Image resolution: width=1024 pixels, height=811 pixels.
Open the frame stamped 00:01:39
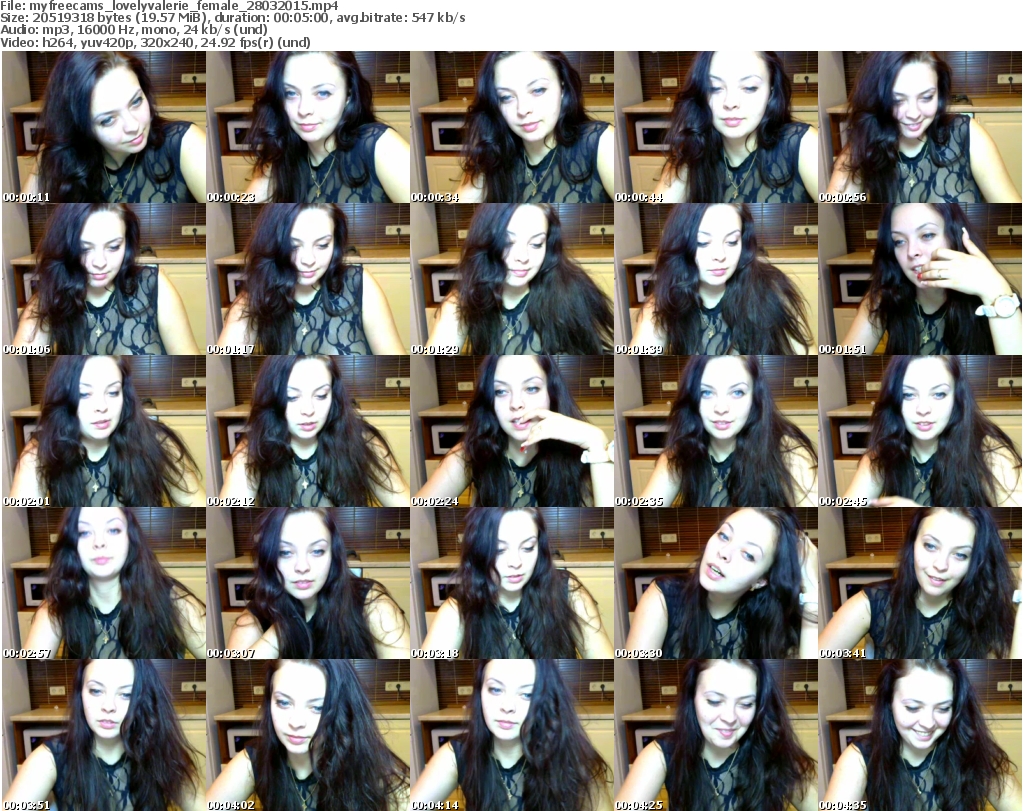pyautogui.click(x=716, y=279)
